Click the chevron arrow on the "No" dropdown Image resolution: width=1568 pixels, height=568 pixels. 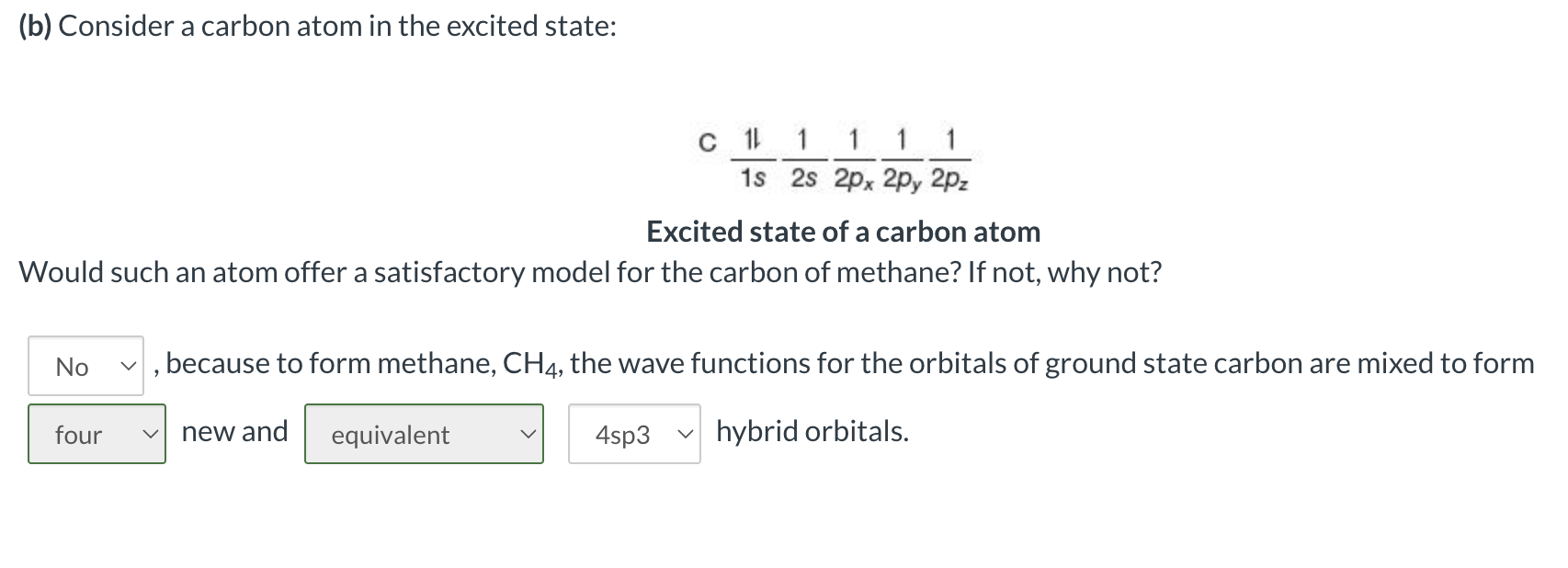coord(128,366)
